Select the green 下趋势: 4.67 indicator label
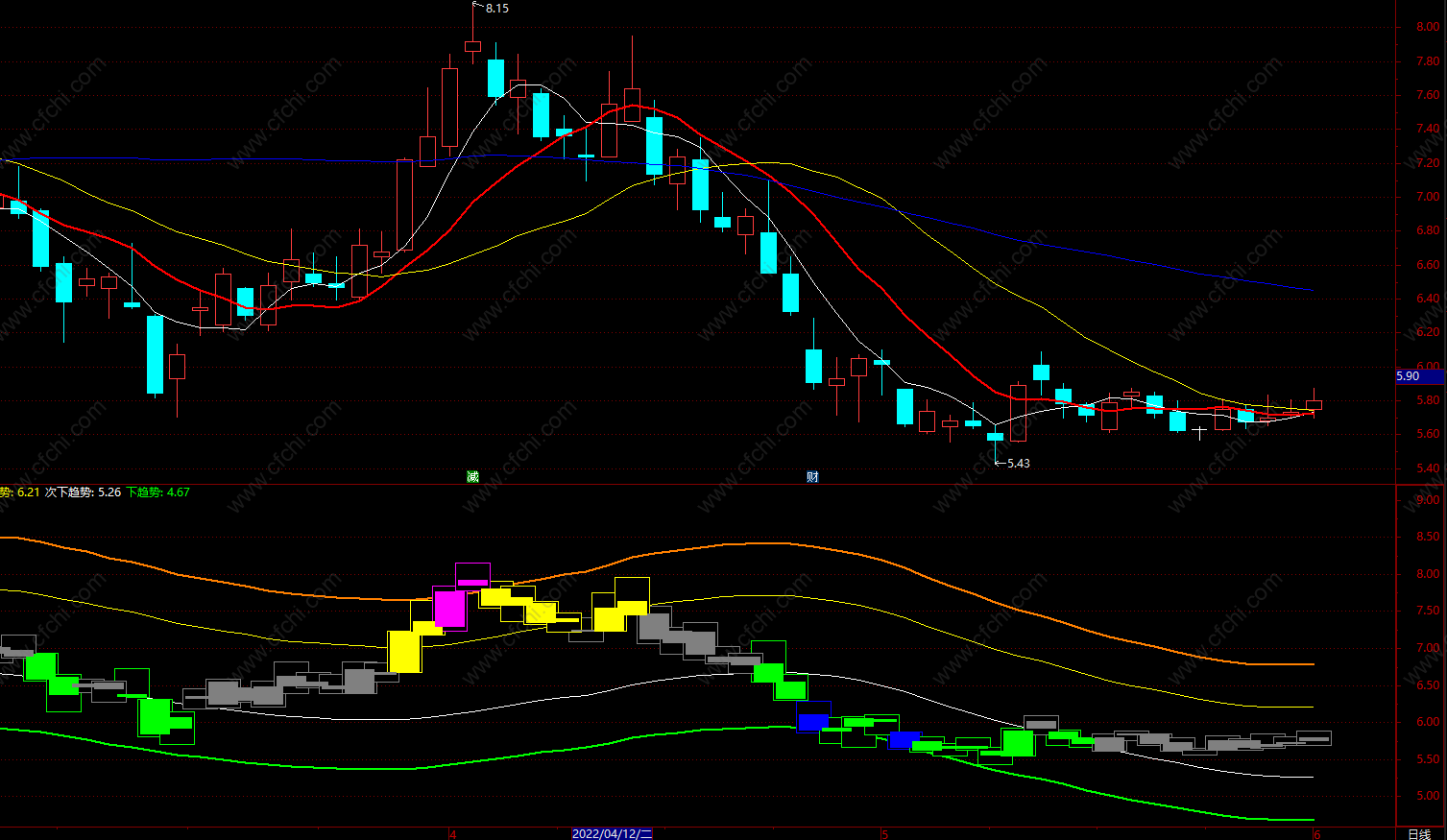1447x840 pixels. point(158,492)
